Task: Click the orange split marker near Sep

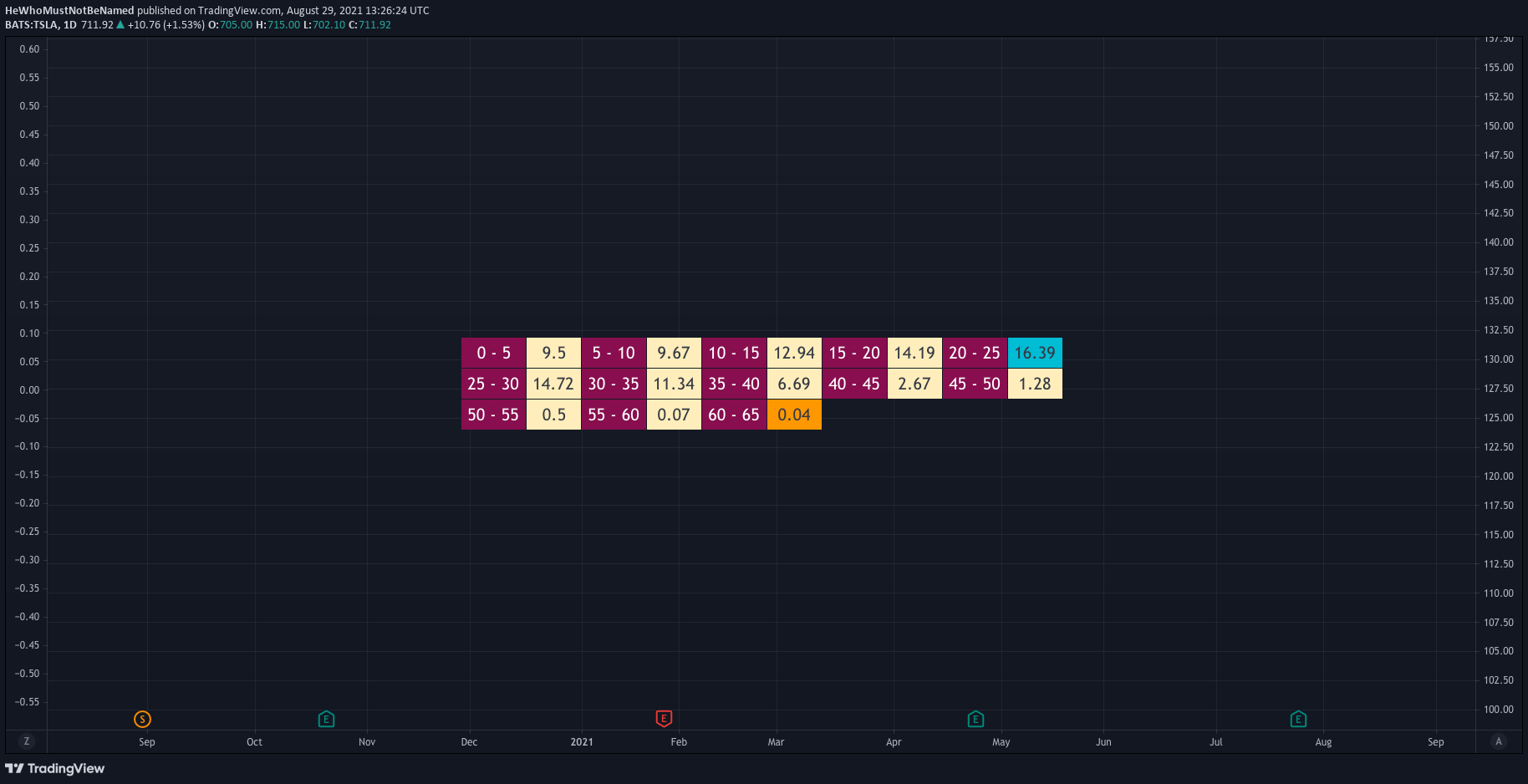Action: click(142, 719)
